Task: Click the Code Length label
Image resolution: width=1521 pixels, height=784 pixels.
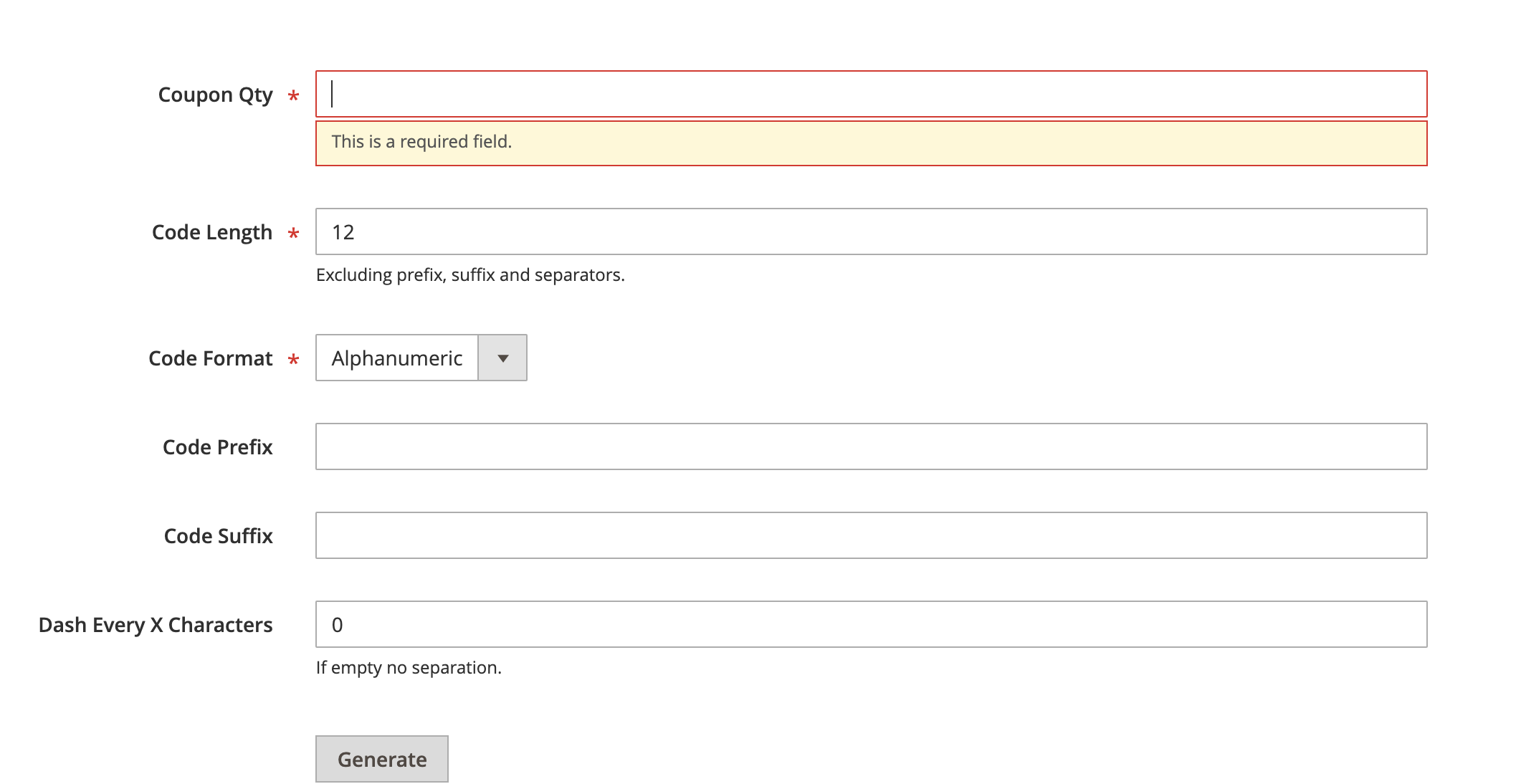Action: click(x=211, y=231)
